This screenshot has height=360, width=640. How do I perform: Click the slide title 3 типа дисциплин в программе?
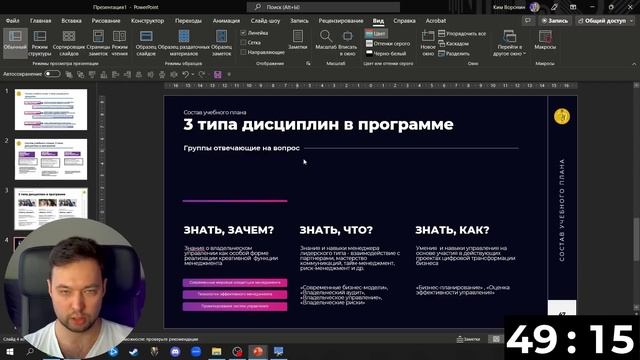(x=318, y=124)
